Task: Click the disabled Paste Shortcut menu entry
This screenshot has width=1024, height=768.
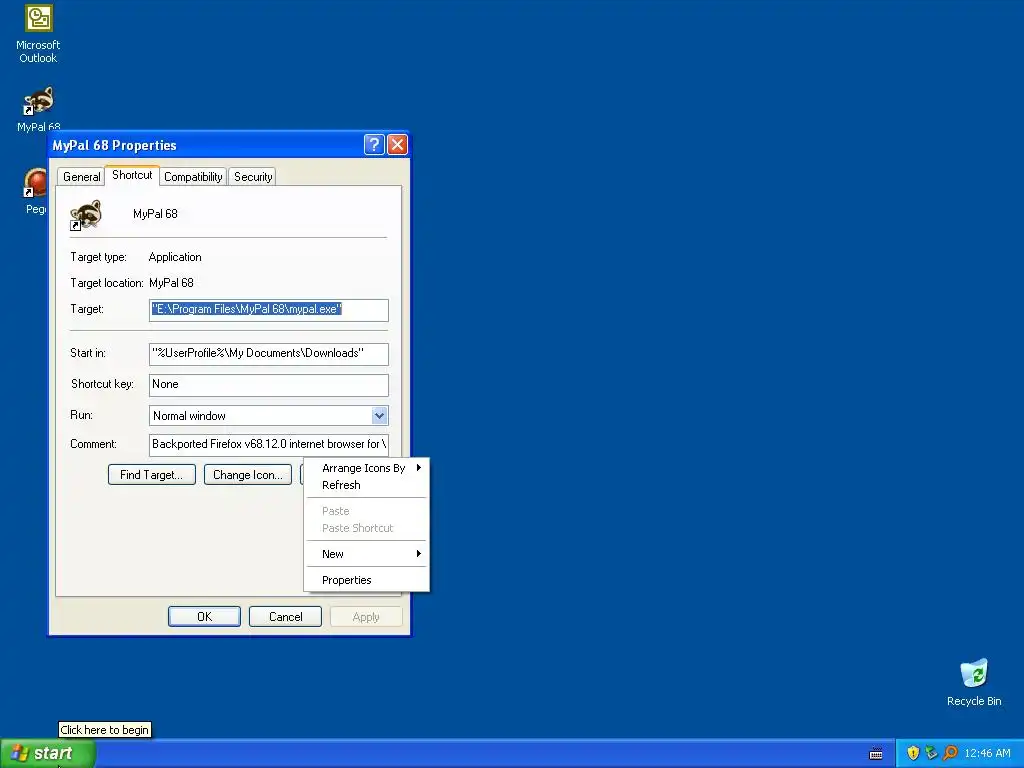Action: coord(366,528)
